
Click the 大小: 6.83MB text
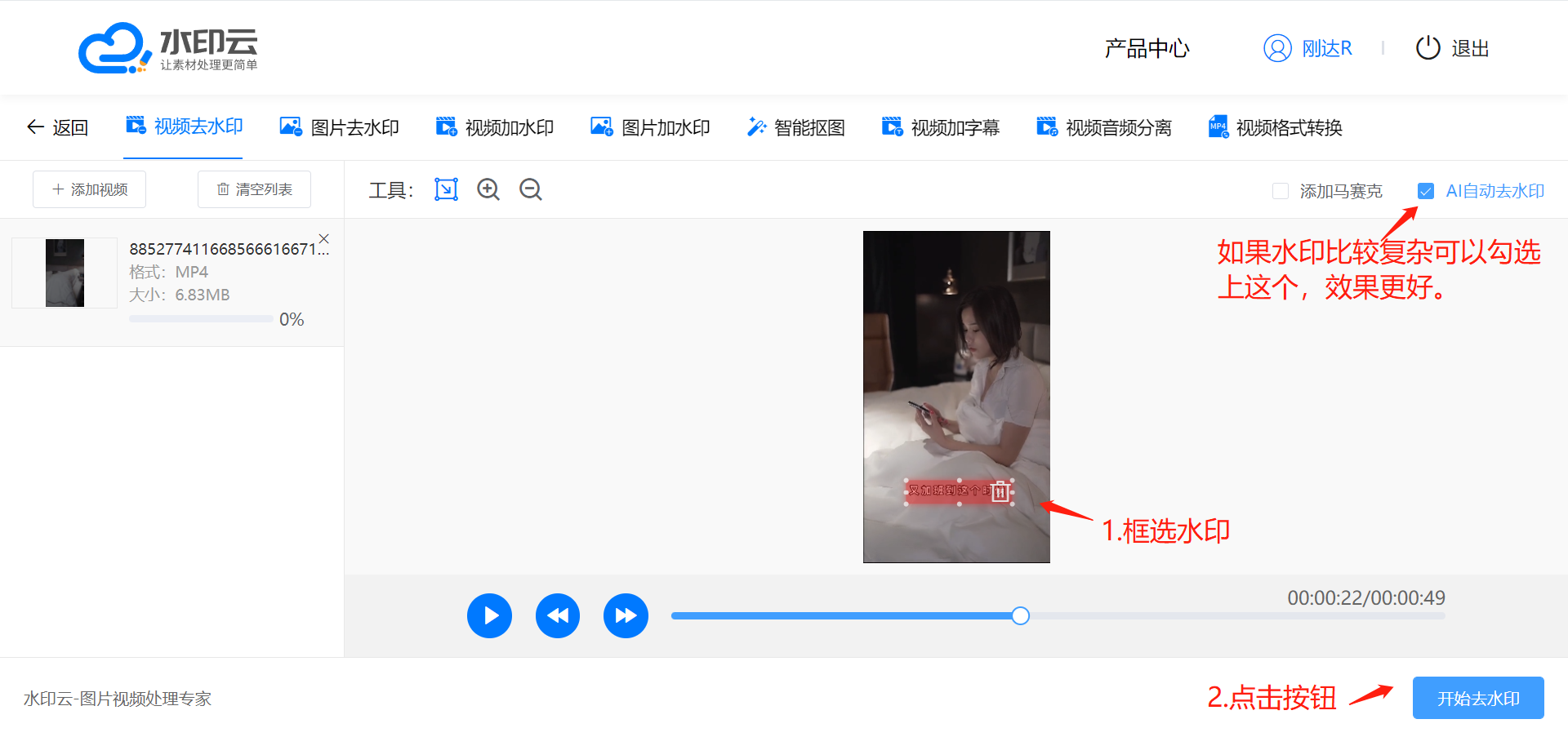(x=179, y=295)
